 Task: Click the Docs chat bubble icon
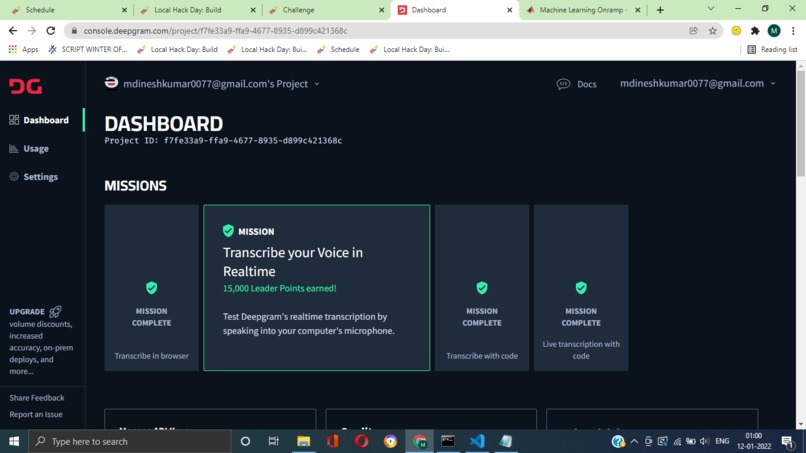click(563, 84)
